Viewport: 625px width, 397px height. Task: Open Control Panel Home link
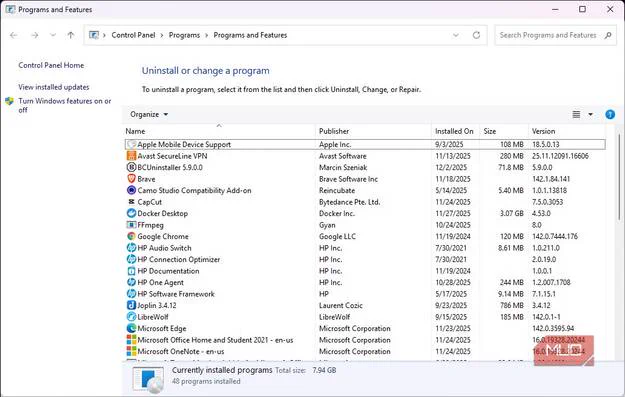(x=51, y=65)
